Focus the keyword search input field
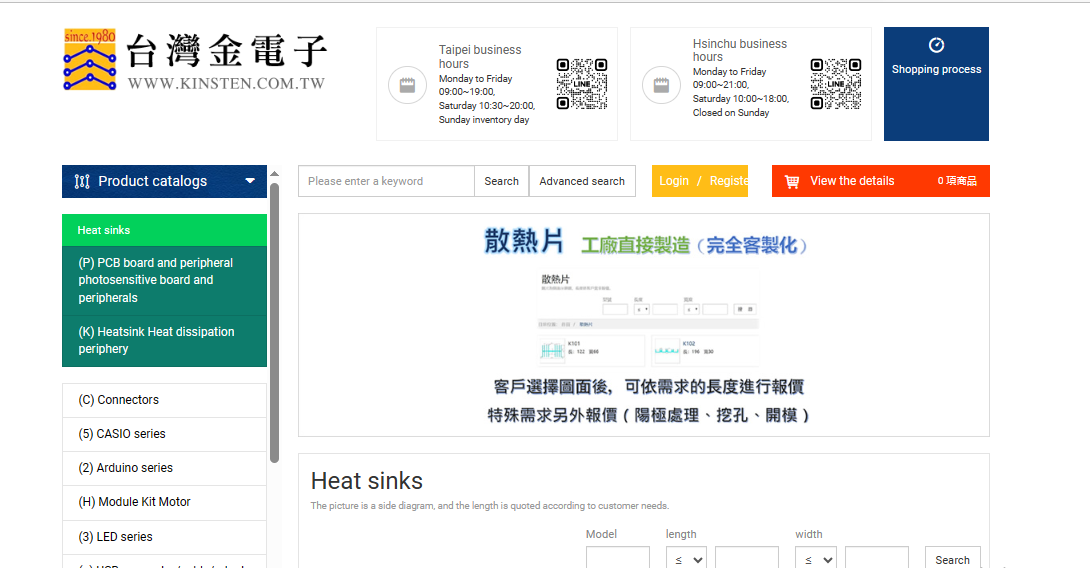 (x=387, y=181)
